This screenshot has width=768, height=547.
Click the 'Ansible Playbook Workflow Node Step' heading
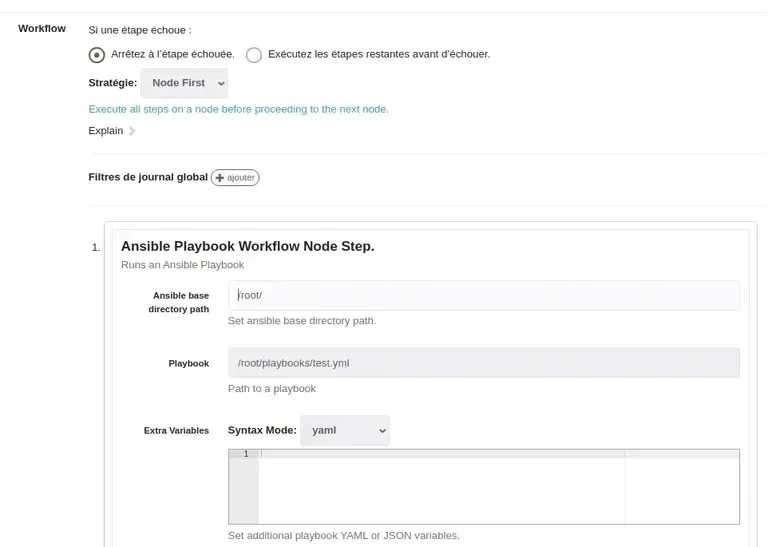(x=247, y=246)
